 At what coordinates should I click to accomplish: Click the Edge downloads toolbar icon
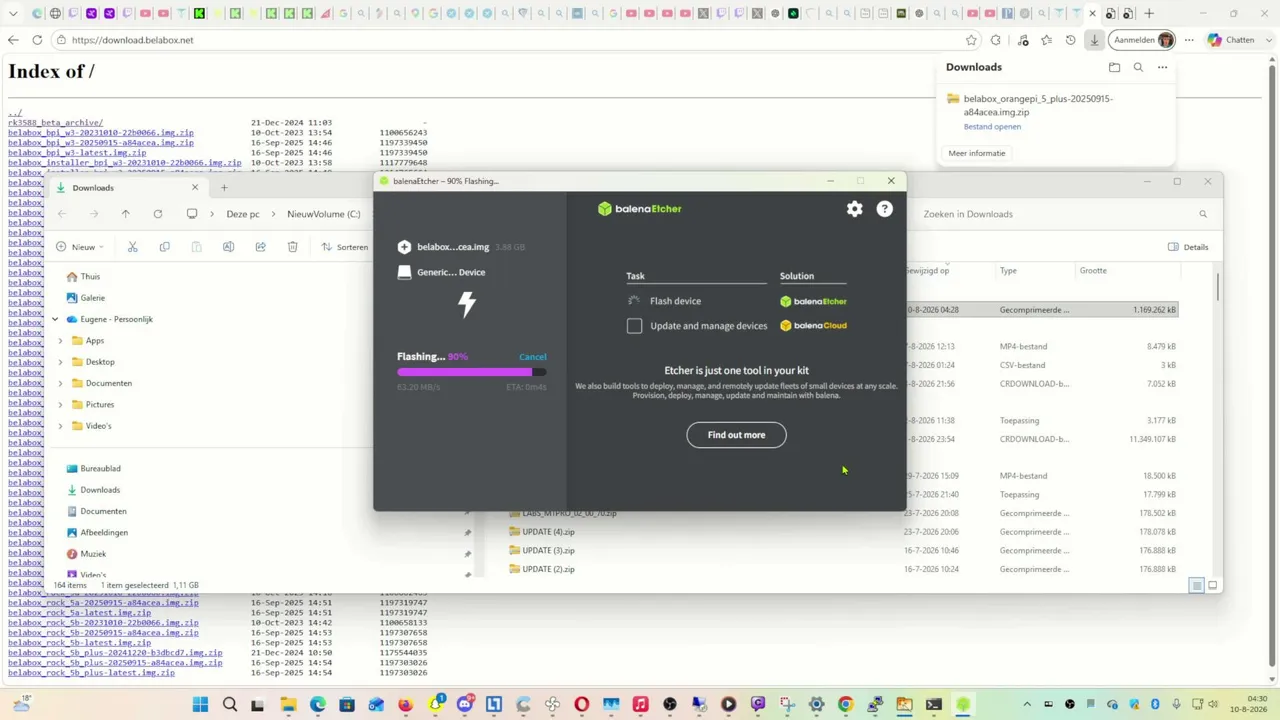click(1094, 40)
